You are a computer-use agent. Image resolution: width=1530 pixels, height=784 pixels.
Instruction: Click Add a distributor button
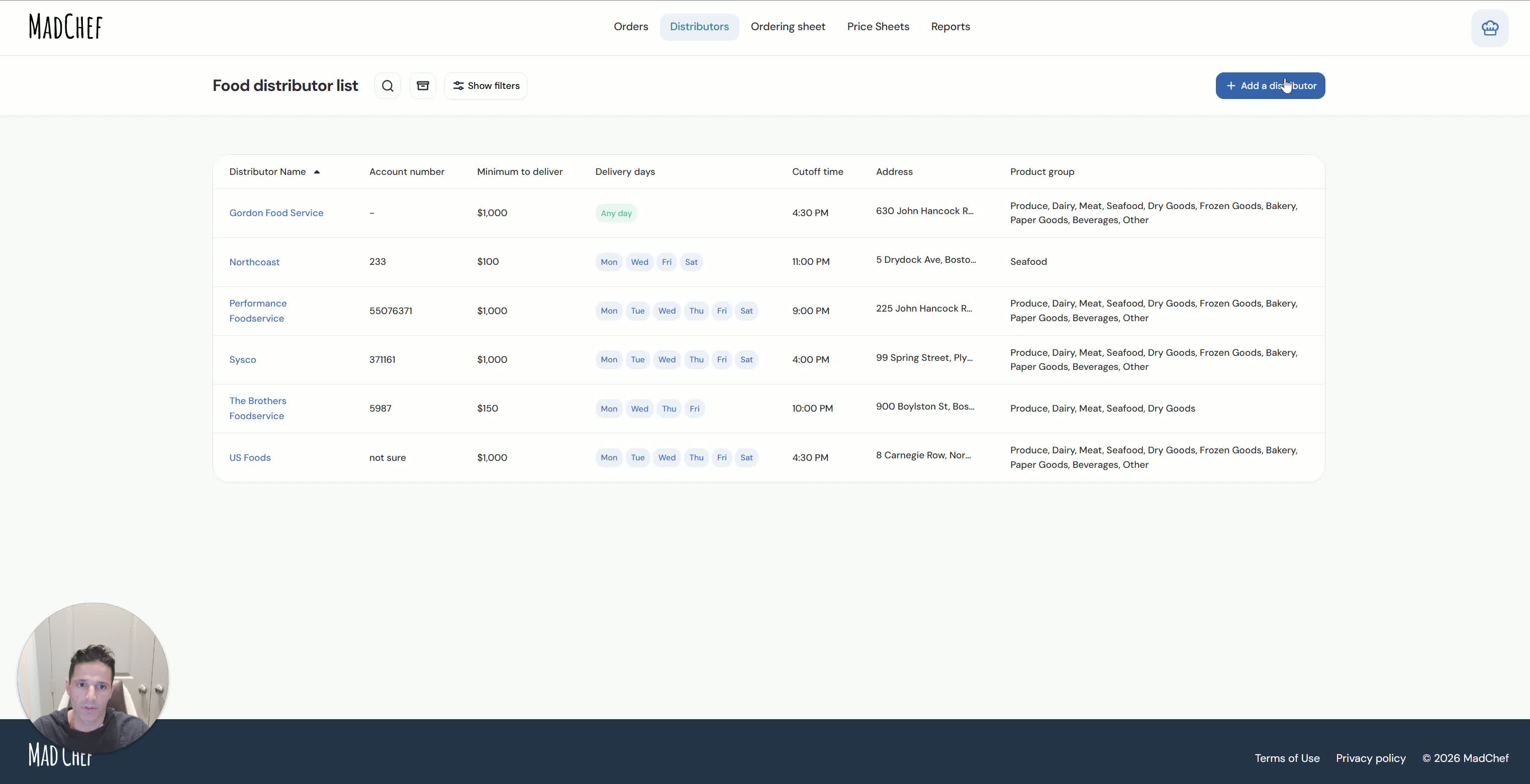[1270, 86]
